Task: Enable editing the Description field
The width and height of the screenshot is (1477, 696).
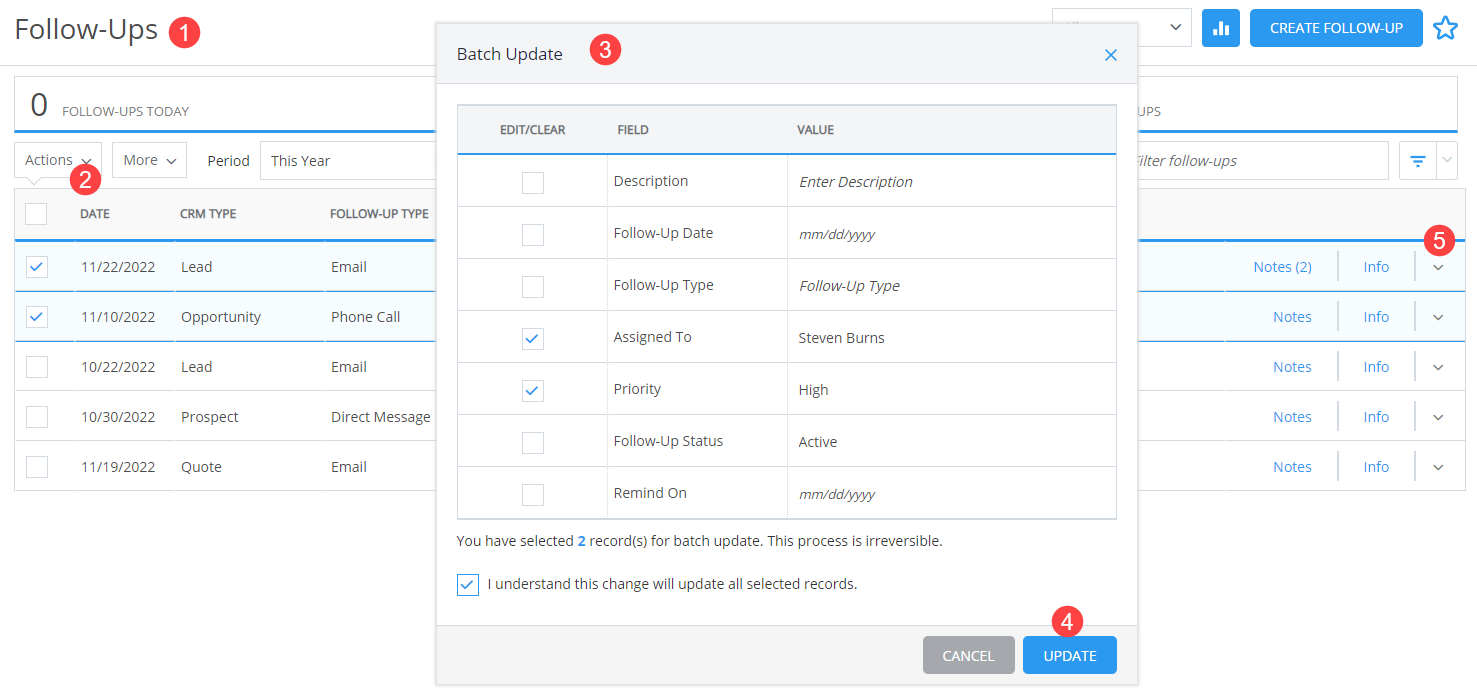Action: (533, 182)
